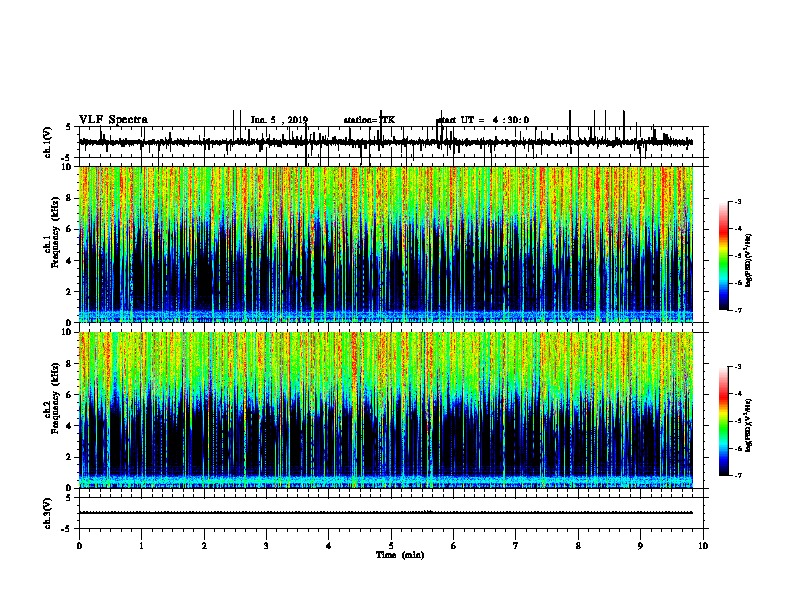Click the ch.2 spectrogram color bar
The image size is (792, 612).
click(x=724, y=421)
